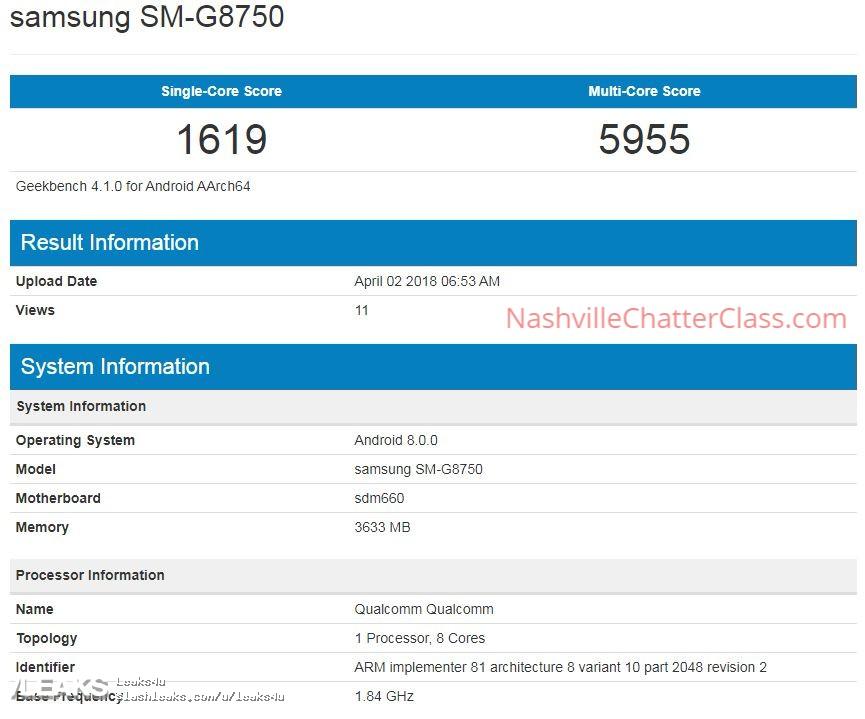Select the '1.84 GHz' frequency value
The image size is (865, 719).
pyautogui.click(x=384, y=696)
